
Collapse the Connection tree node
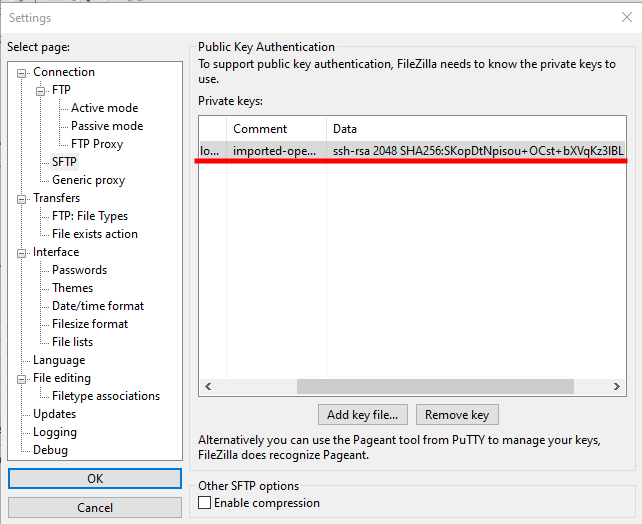[21, 73]
